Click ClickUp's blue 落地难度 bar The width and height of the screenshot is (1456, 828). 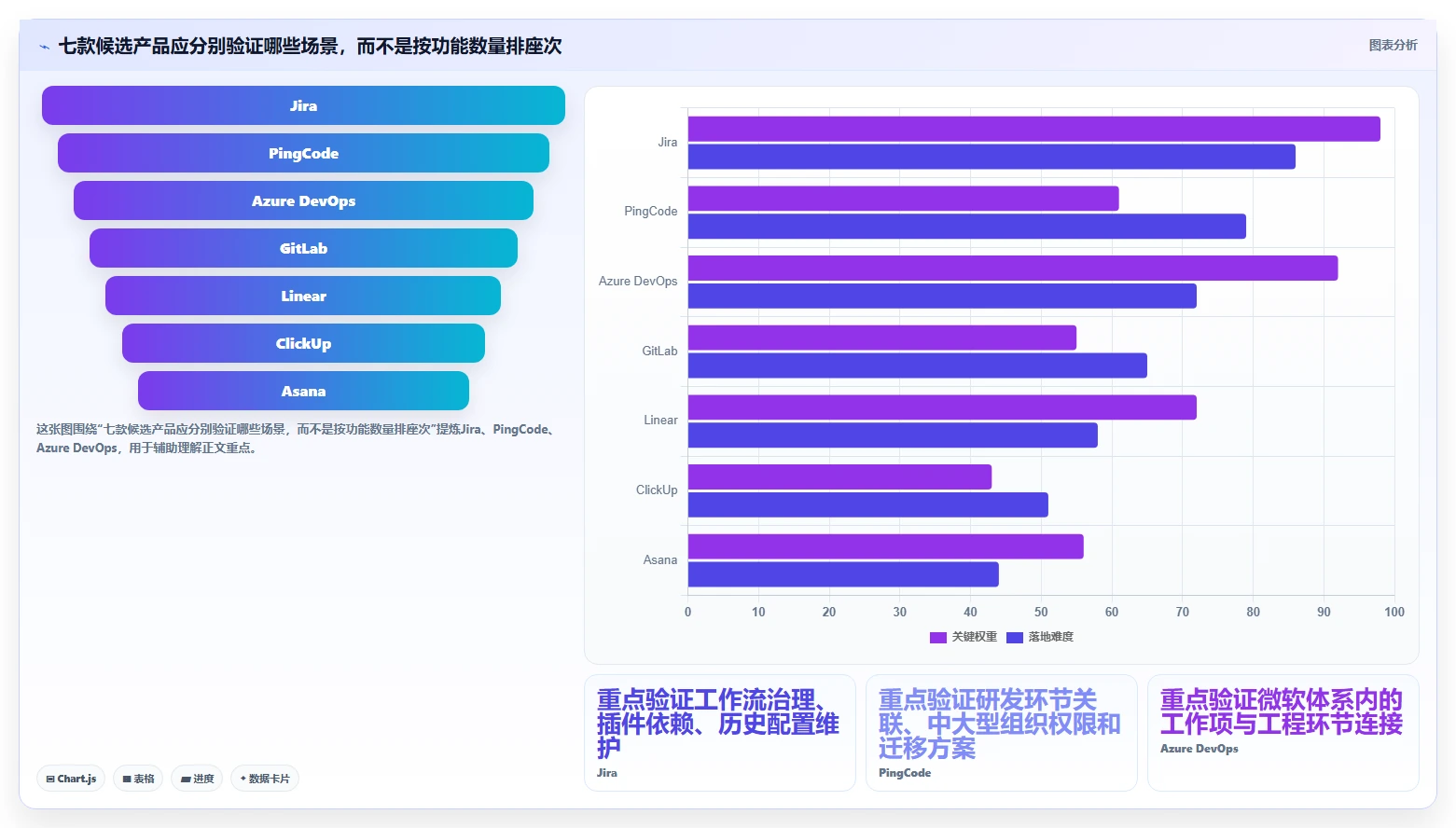click(868, 505)
